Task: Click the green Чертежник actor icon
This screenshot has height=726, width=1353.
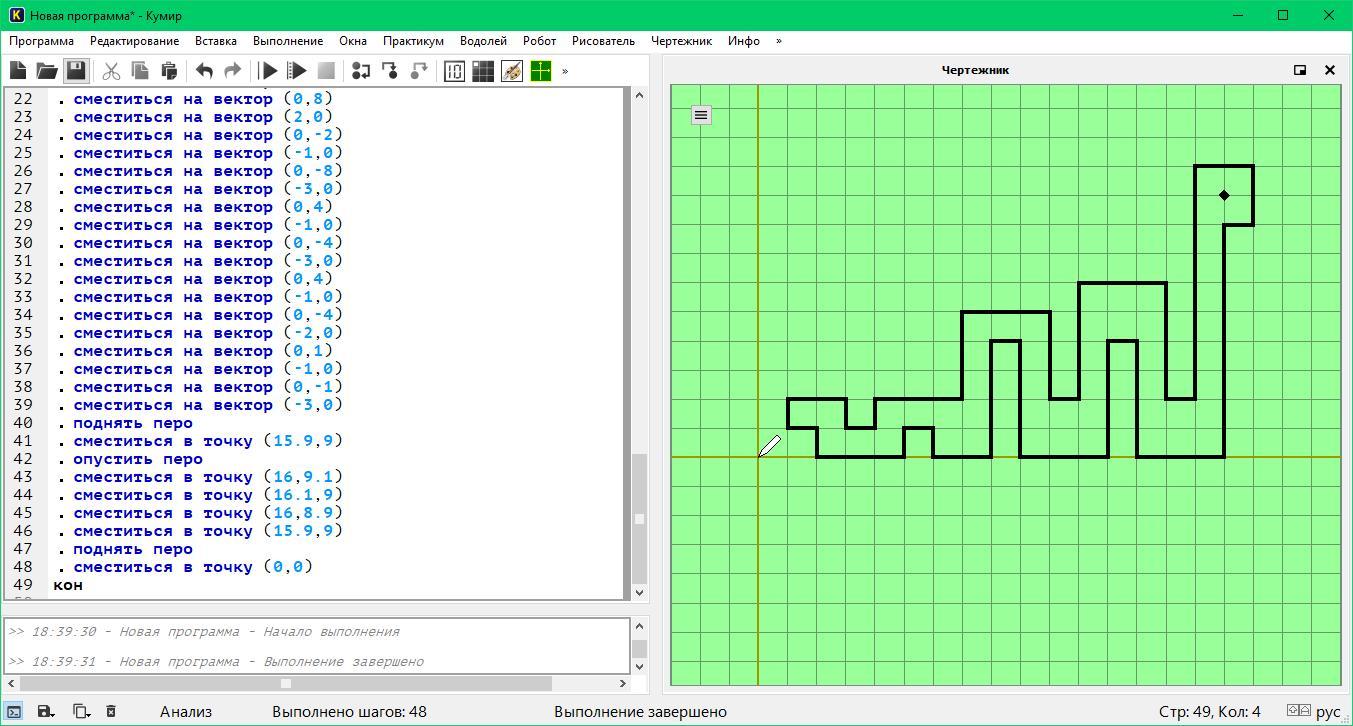Action: coord(541,71)
